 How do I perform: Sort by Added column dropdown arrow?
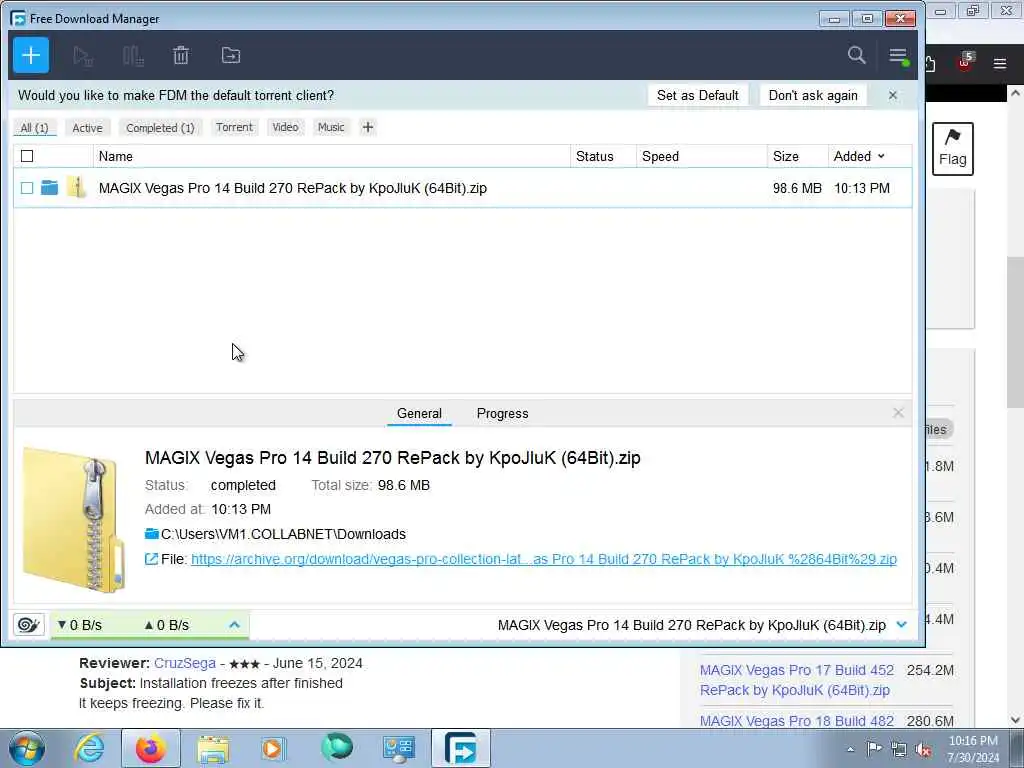881,156
